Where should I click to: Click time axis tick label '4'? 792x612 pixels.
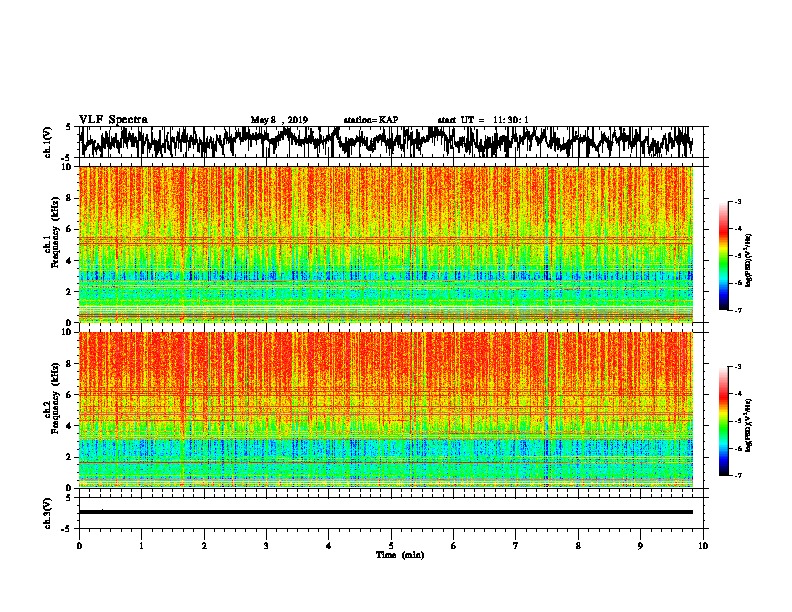click(x=329, y=545)
